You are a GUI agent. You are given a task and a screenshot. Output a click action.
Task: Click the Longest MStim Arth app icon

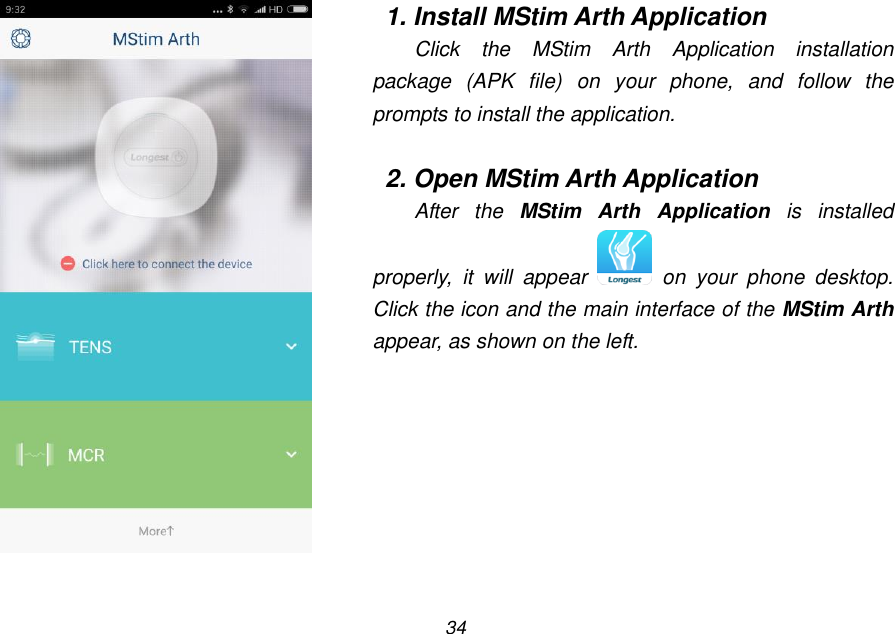click(x=624, y=256)
